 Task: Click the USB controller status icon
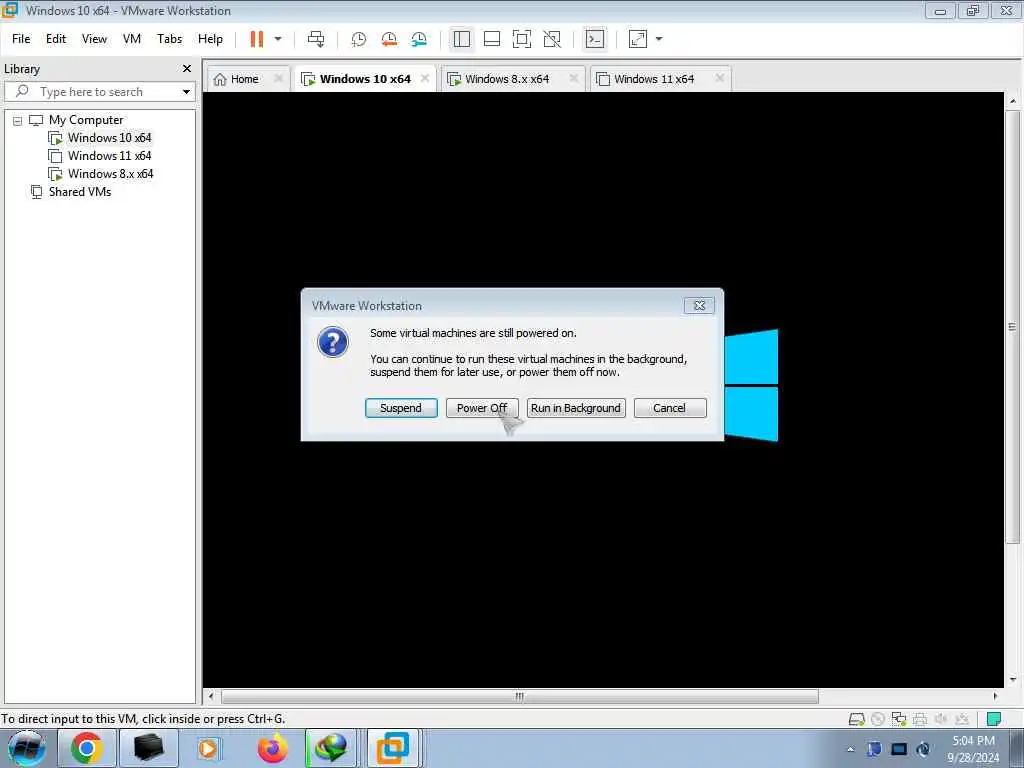click(x=962, y=719)
